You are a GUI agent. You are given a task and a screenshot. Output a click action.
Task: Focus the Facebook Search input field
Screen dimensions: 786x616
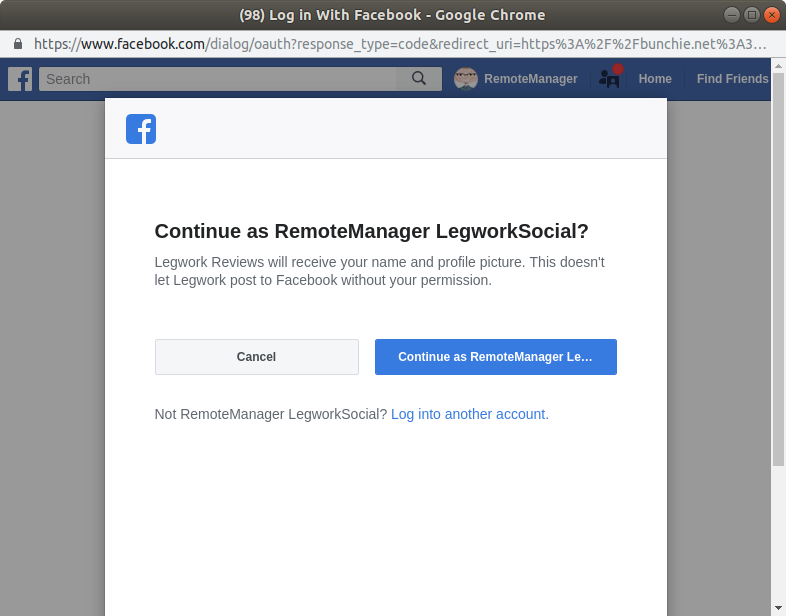[218, 79]
